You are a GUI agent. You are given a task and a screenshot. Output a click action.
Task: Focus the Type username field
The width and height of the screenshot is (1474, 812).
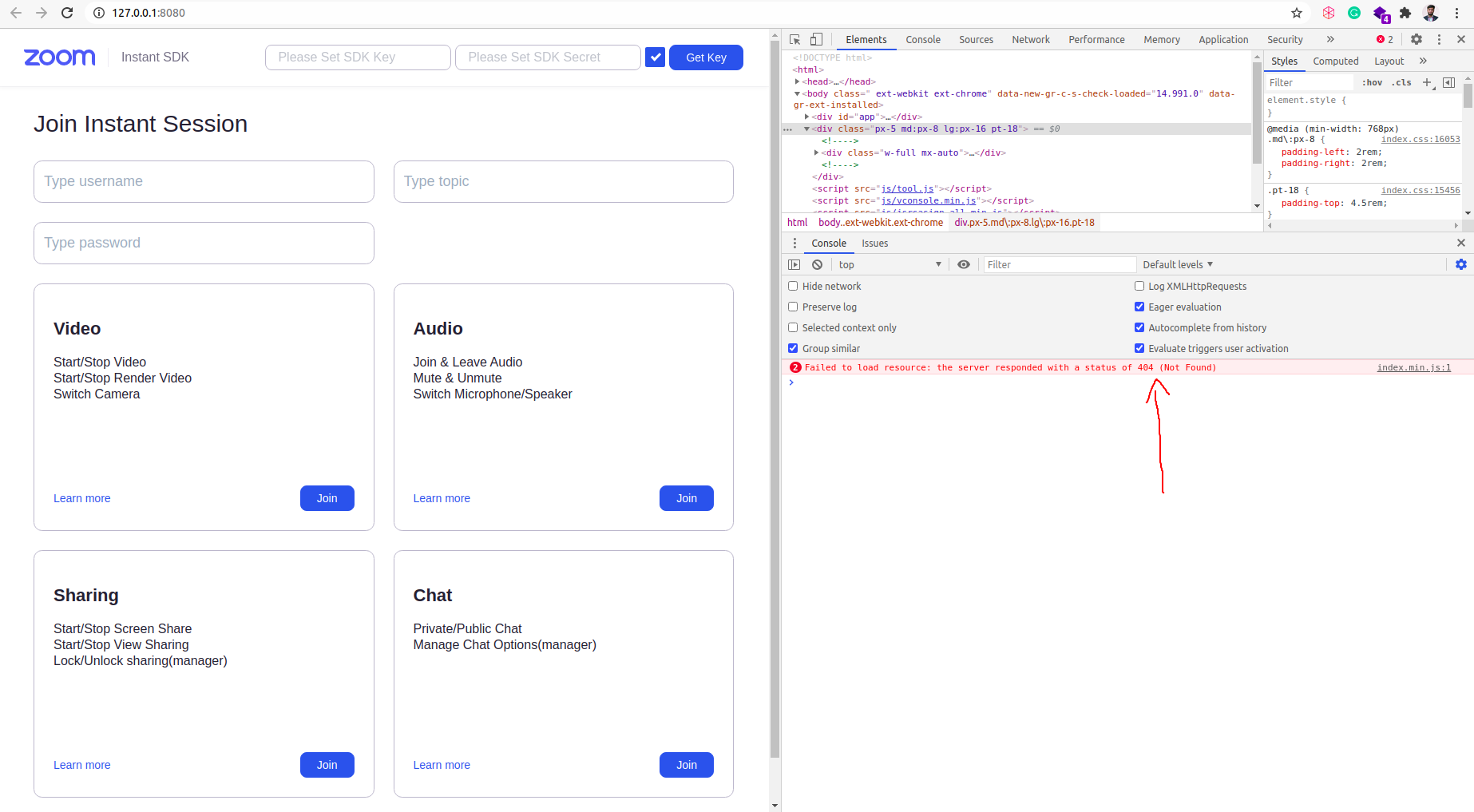click(x=204, y=181)
